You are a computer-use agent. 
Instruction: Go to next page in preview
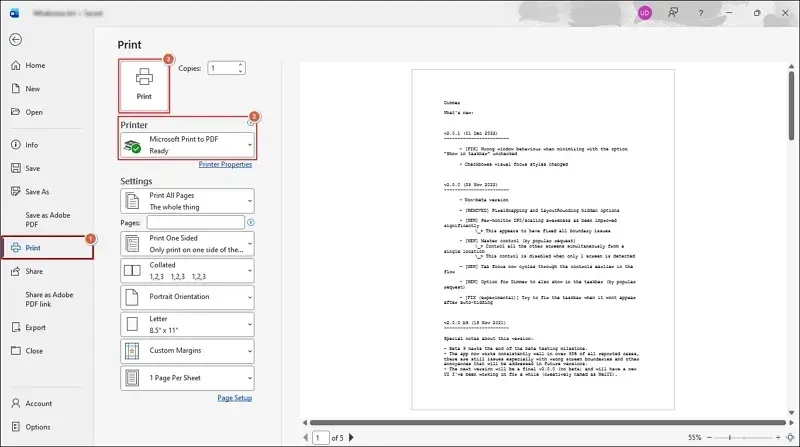click(x=351, y=438)
